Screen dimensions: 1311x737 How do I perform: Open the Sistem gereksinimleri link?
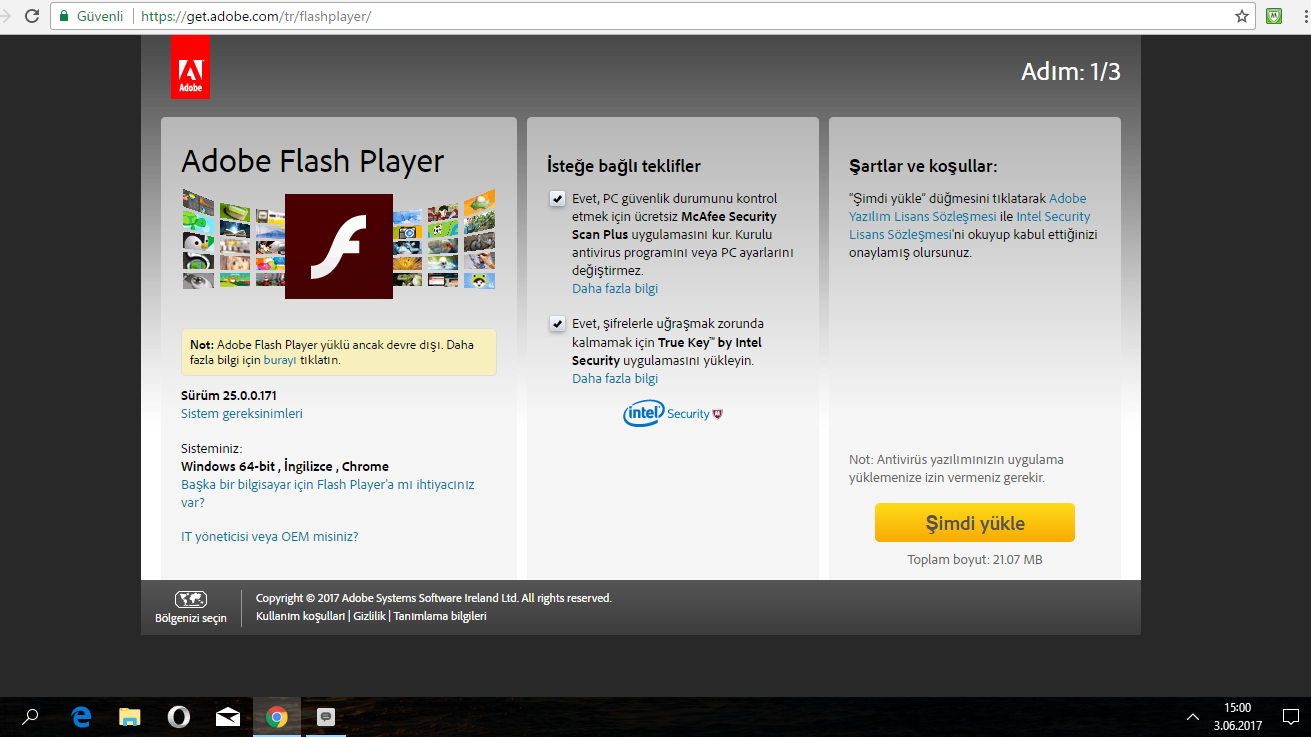click(241, 414)
